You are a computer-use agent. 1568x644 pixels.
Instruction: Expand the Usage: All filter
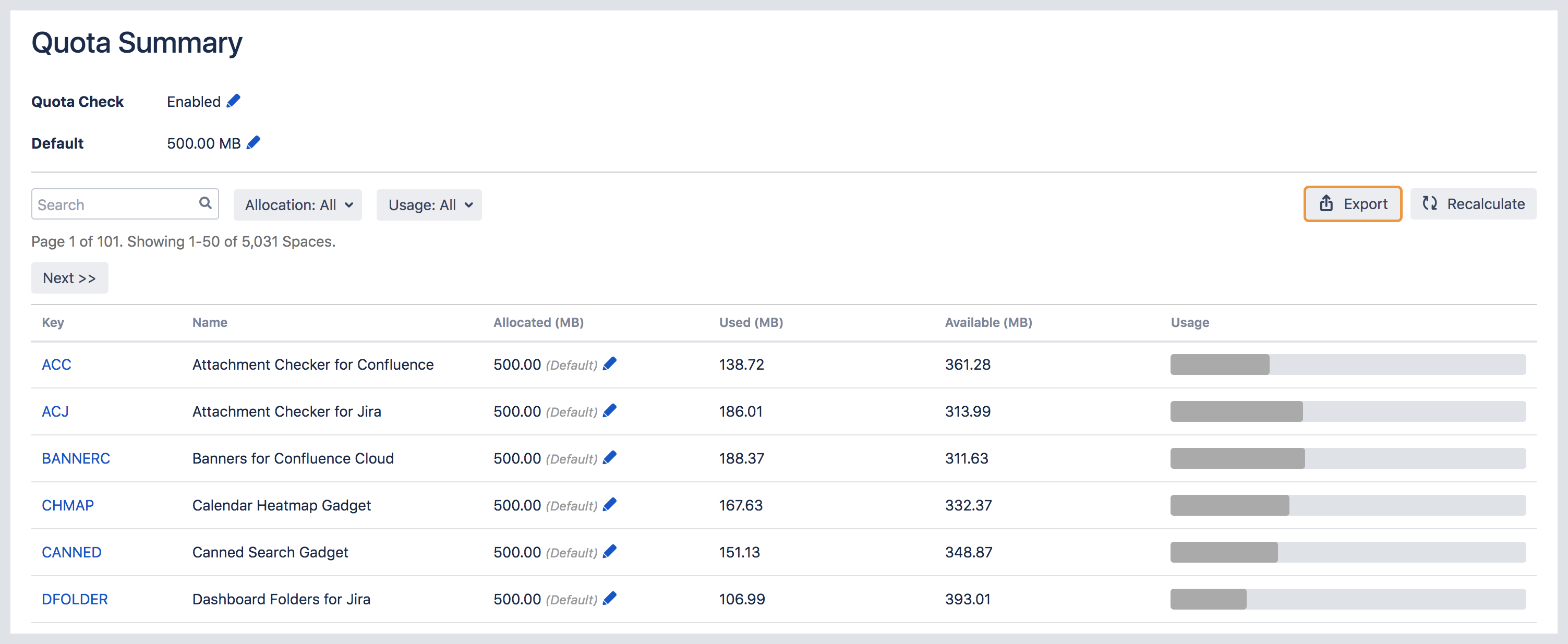pyautogui.click(x=429, y=205)
